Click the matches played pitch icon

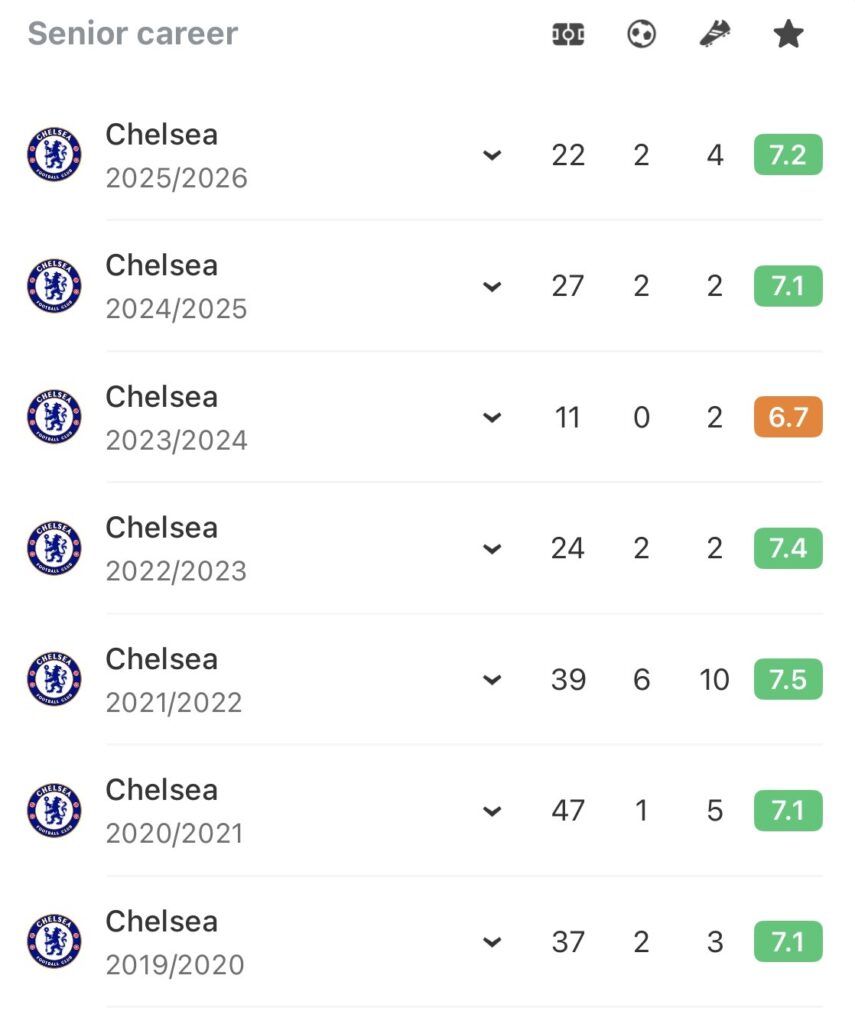(568, 35)
